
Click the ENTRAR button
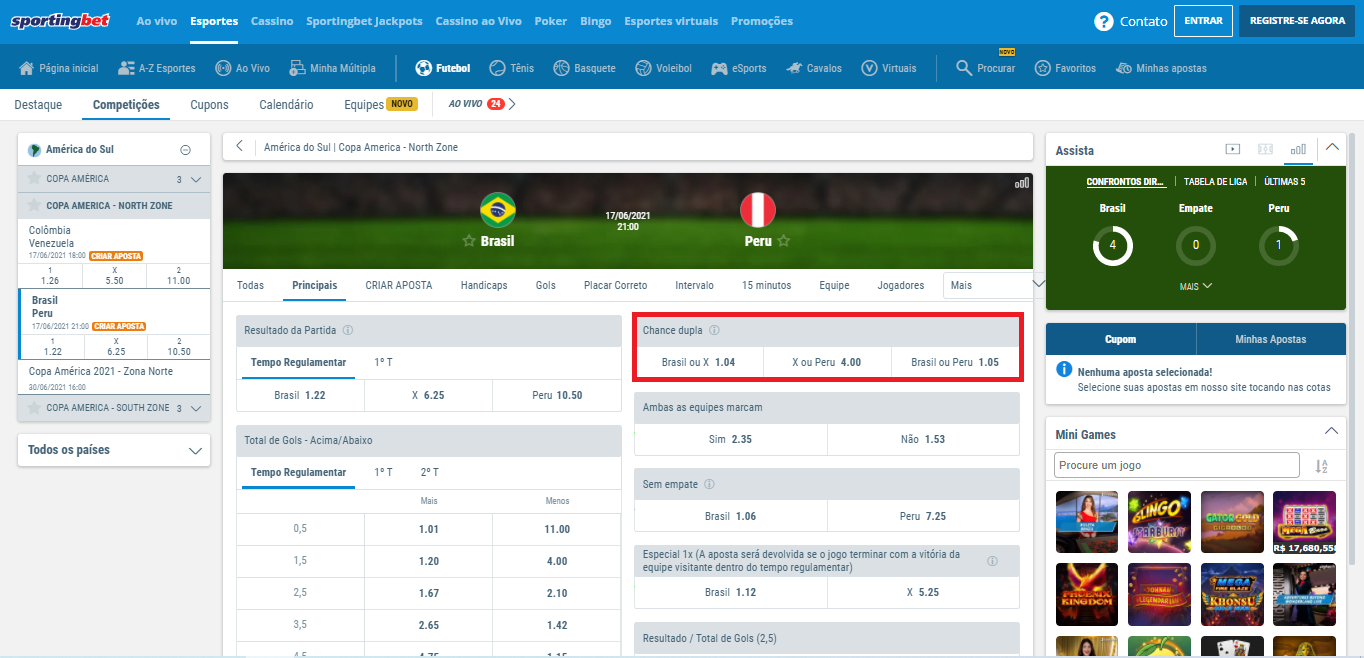click(1203, 21)
